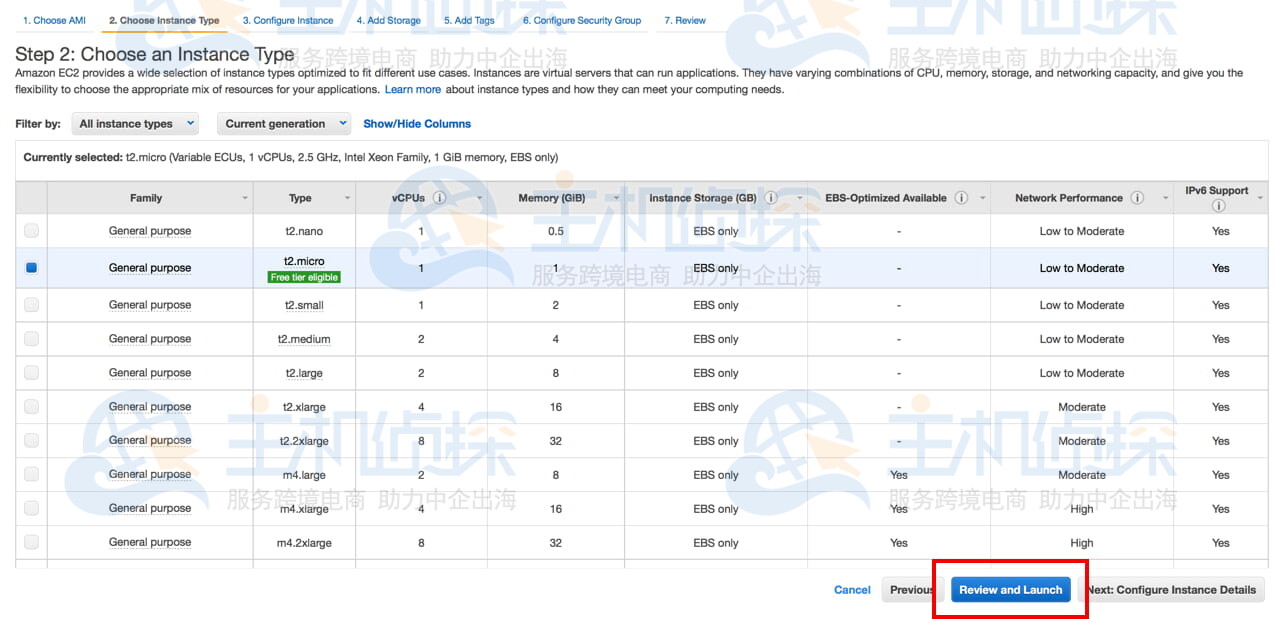1278x619 pixels.
Task: Click the t2.2xlarge type cell
Action: pyautogui.click(x=304, y=441)
